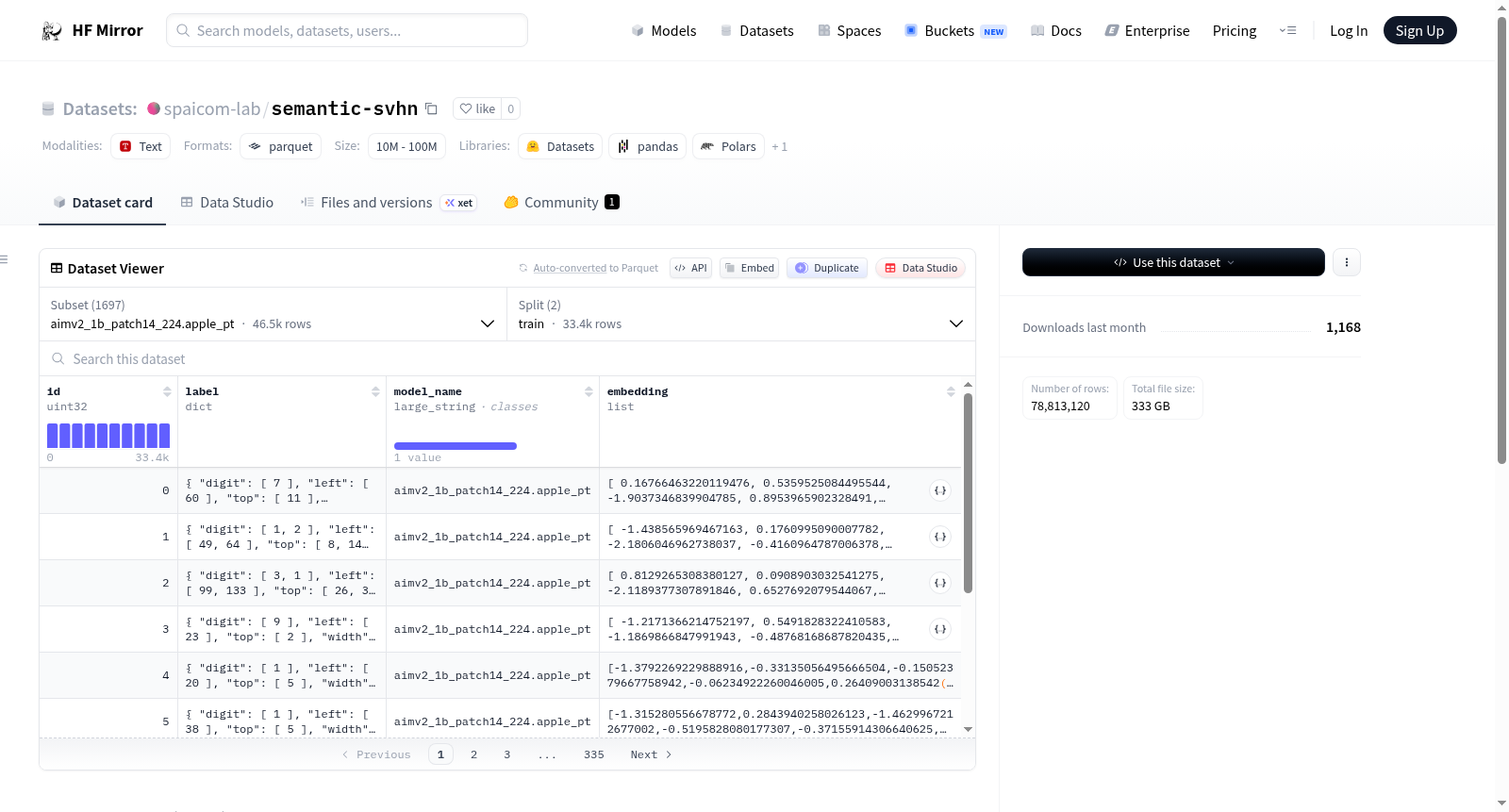Expand JSON for row 1 embedding

coord(940,537)
